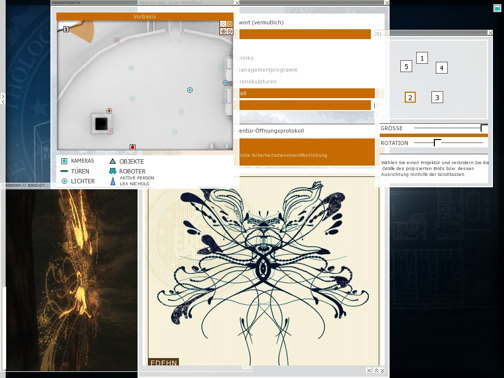The width and height of the screenshot is (504, 378).
Task: Click the zoom-out magnifier on the map
Action: click(x=230, y=31)
